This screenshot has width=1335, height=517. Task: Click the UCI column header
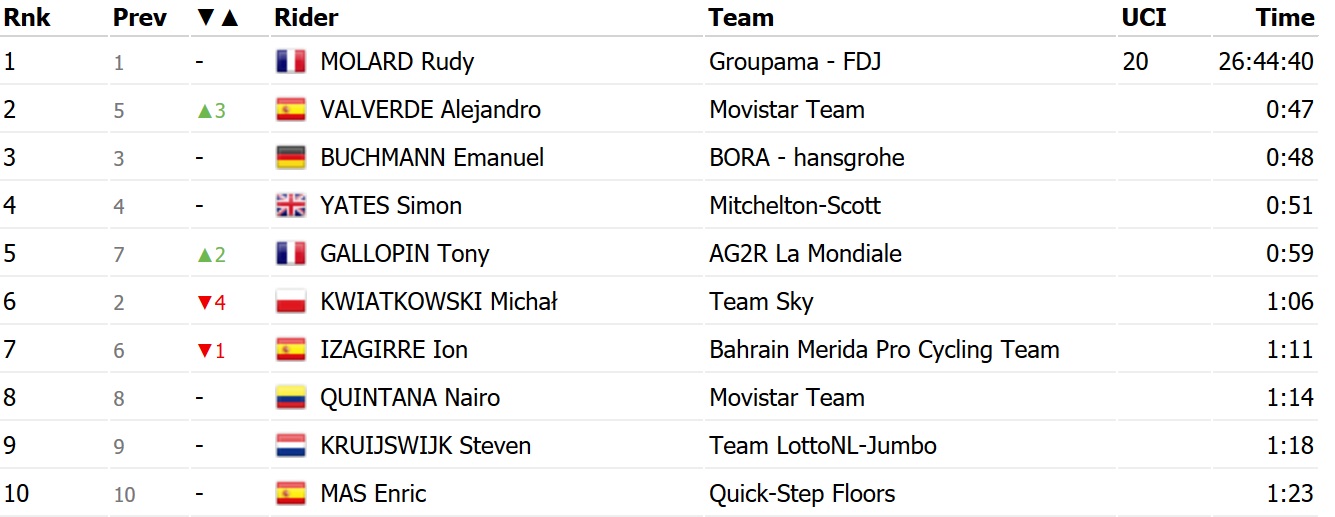[x=1143, y=18]
